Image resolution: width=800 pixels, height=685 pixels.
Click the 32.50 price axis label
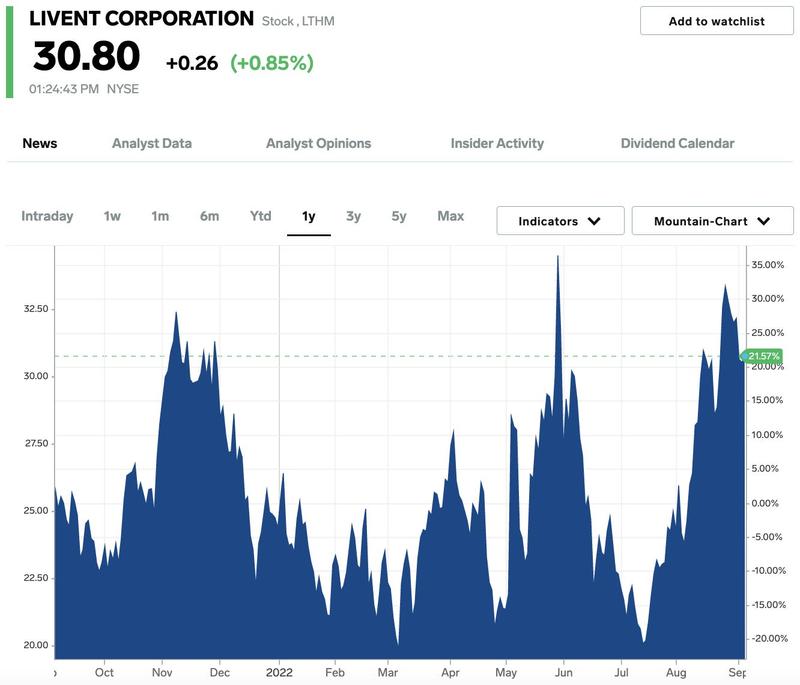pos(36,309)
